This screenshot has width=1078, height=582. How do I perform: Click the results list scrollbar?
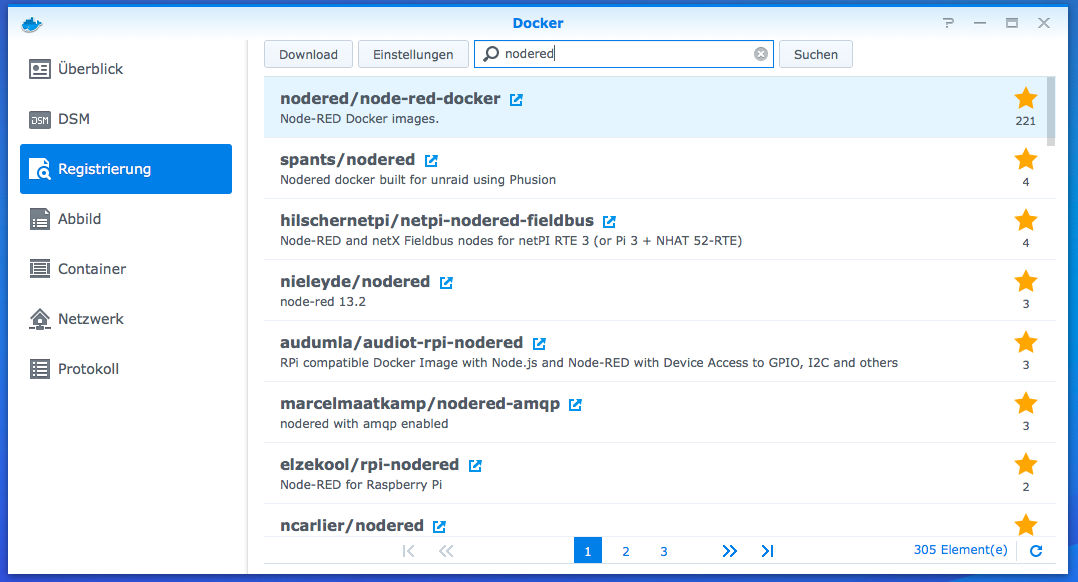(1050, 111)
